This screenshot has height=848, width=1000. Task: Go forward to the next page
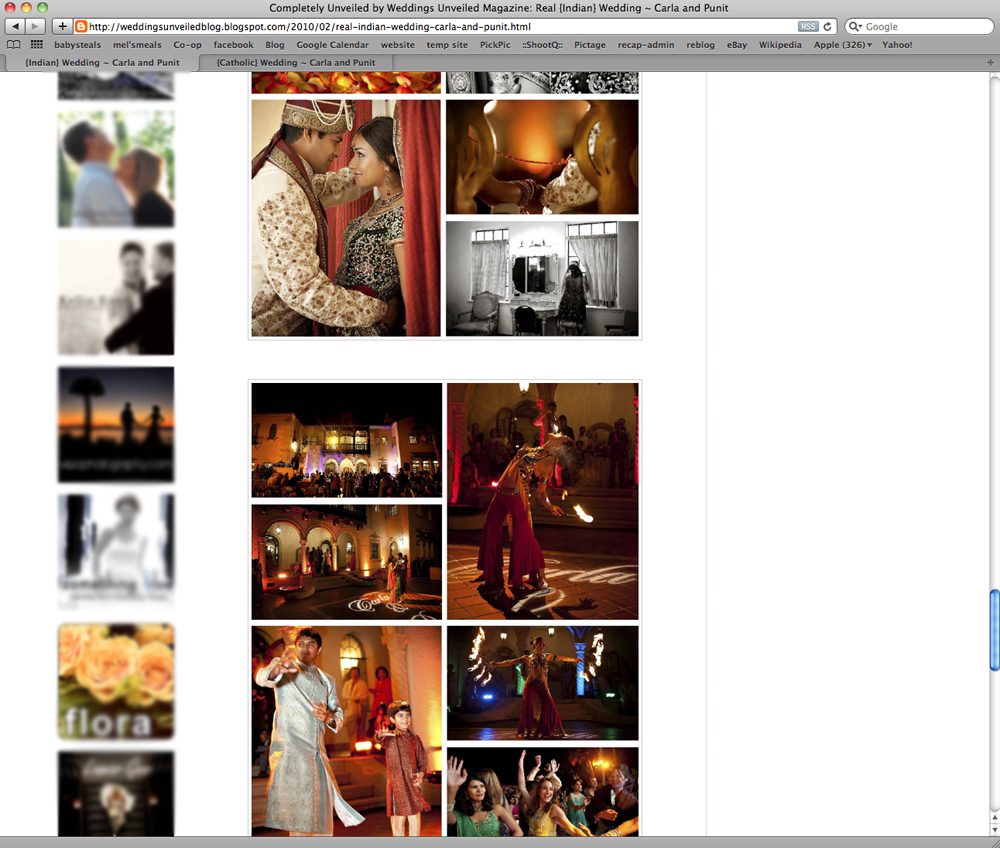click(36, 27)
